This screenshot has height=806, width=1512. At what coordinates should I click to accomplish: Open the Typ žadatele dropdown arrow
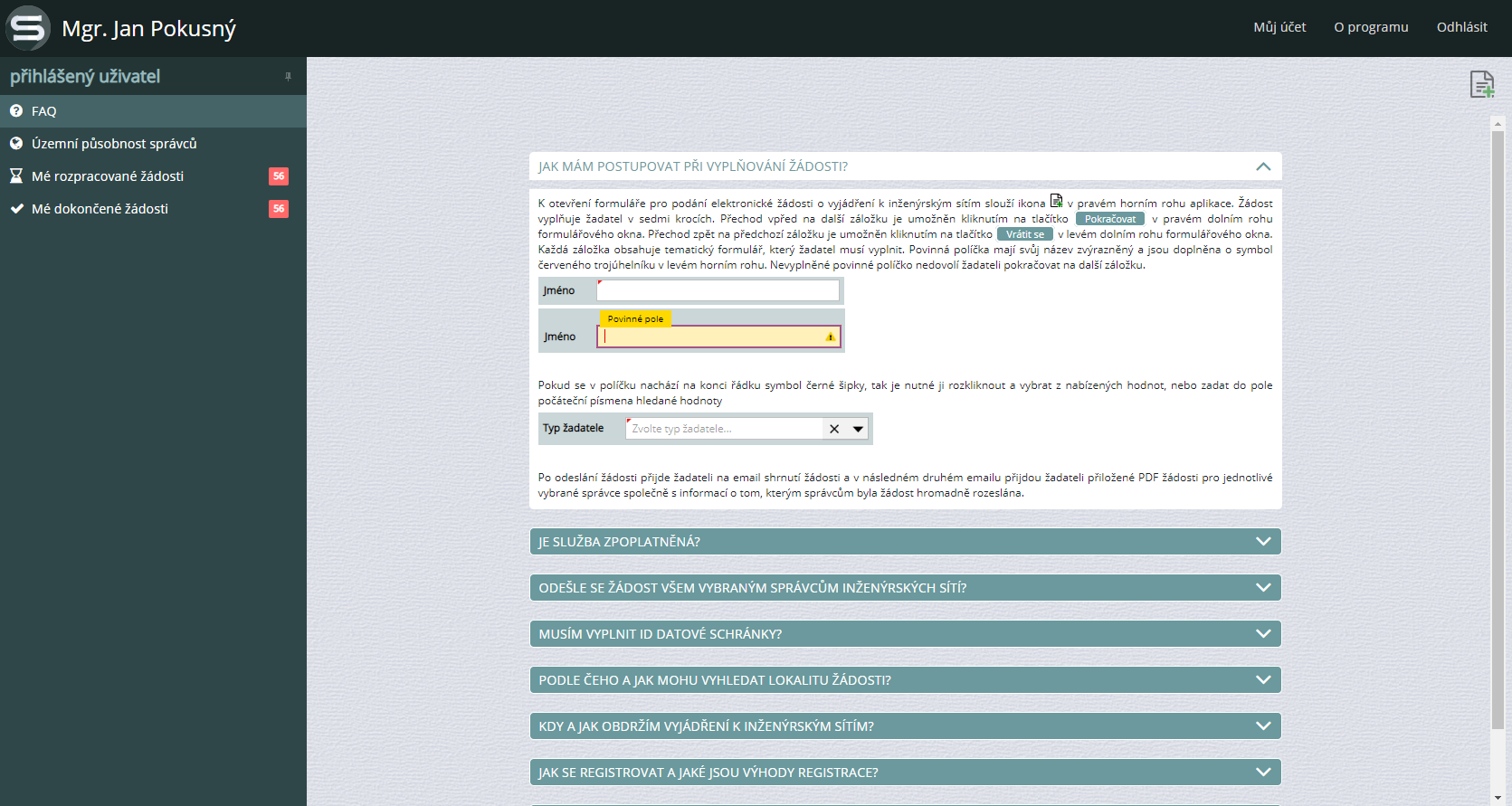coord(858,429)
